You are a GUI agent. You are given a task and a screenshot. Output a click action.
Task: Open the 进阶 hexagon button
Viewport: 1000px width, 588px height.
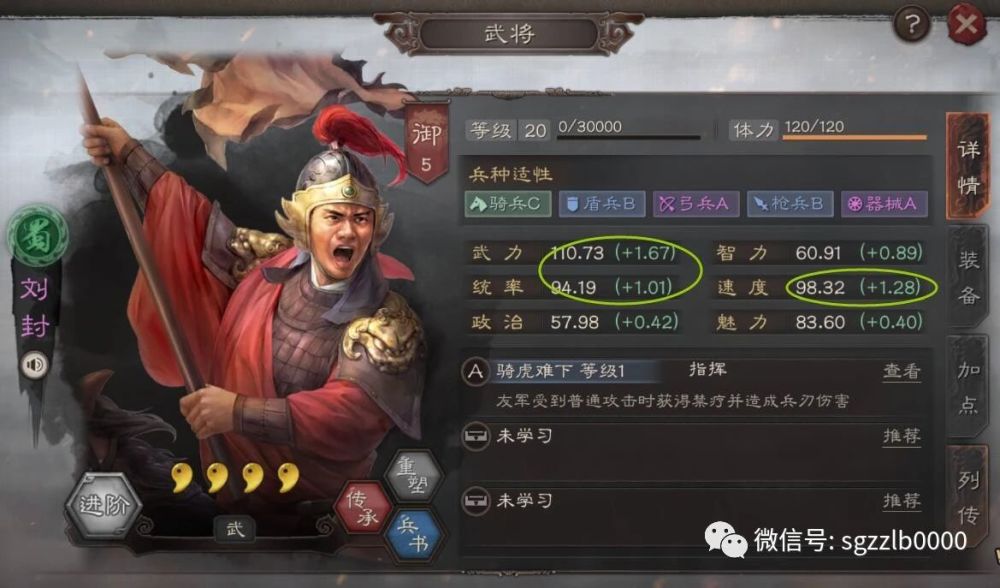103,506
